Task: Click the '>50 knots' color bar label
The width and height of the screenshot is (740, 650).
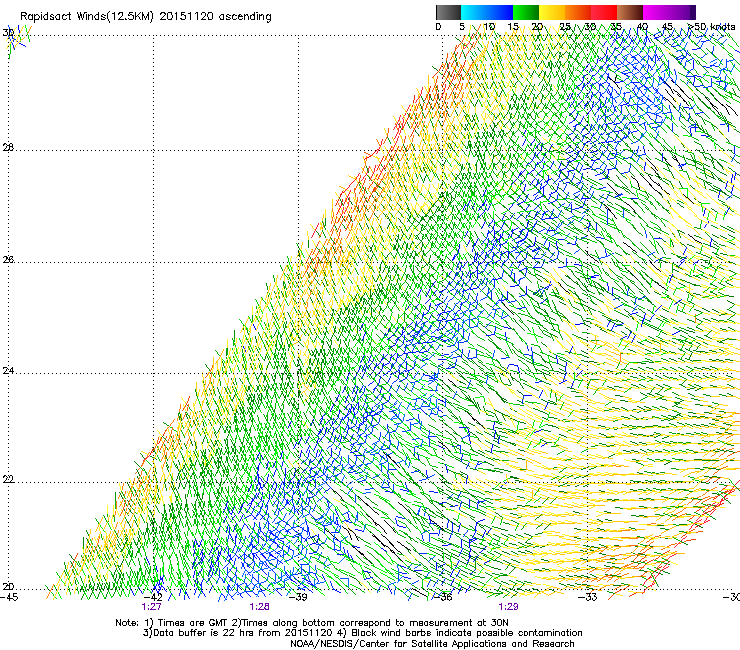Action: click(x=711, y=27)
